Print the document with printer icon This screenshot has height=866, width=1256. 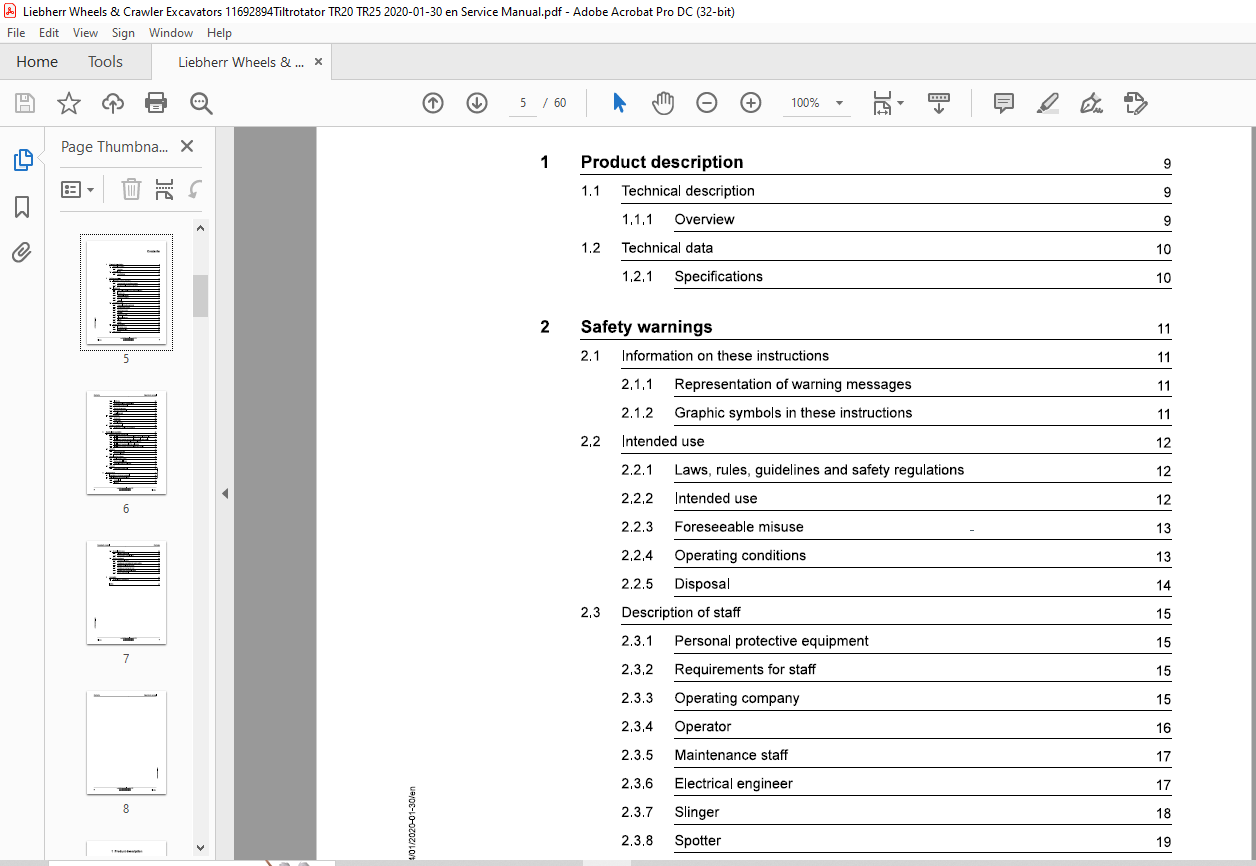coord(156,103)
